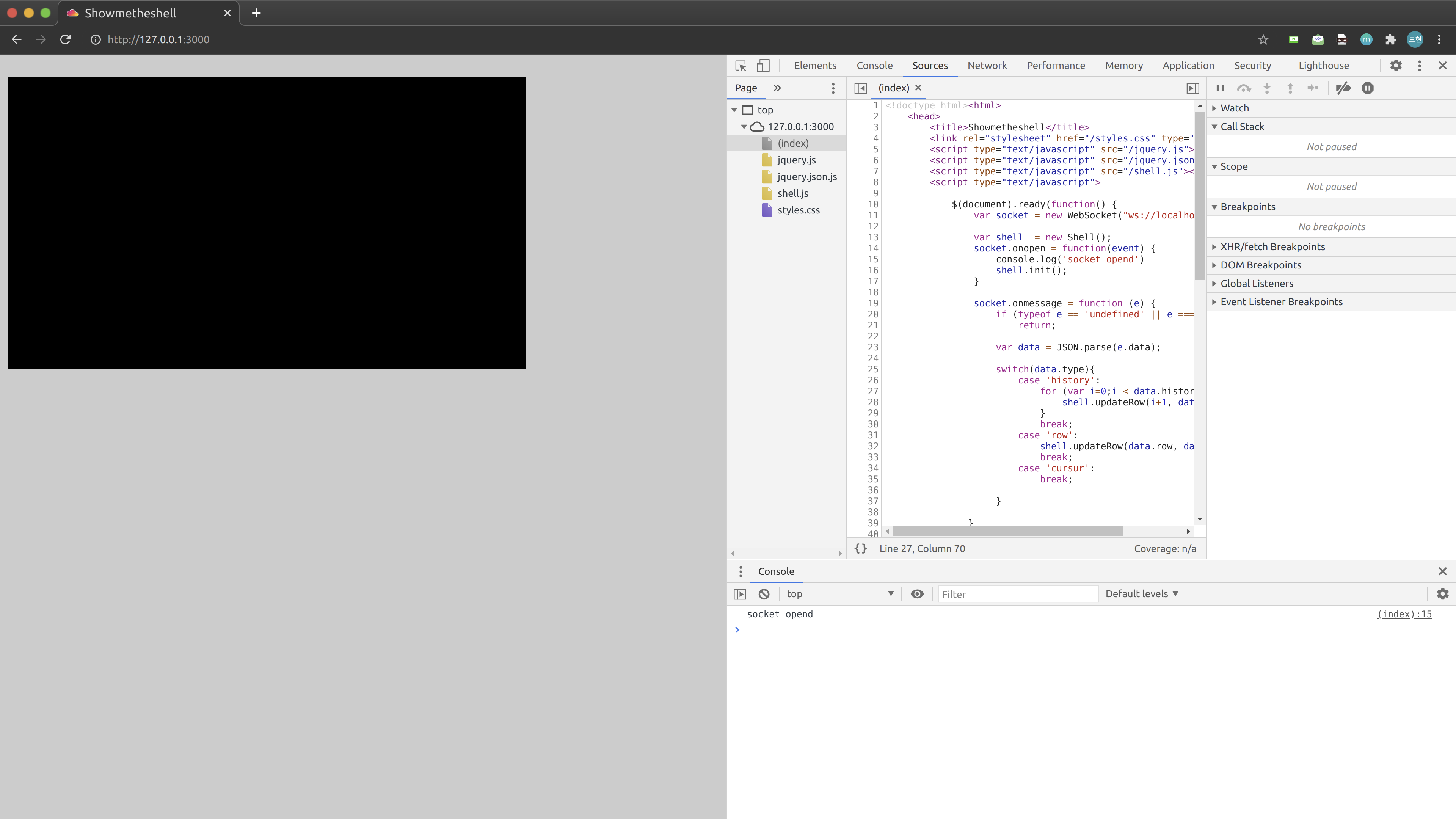This screenshot has width=1456, height=819.
Task: Click the pretty print braces icon
Action: click(x=860, y=548)
